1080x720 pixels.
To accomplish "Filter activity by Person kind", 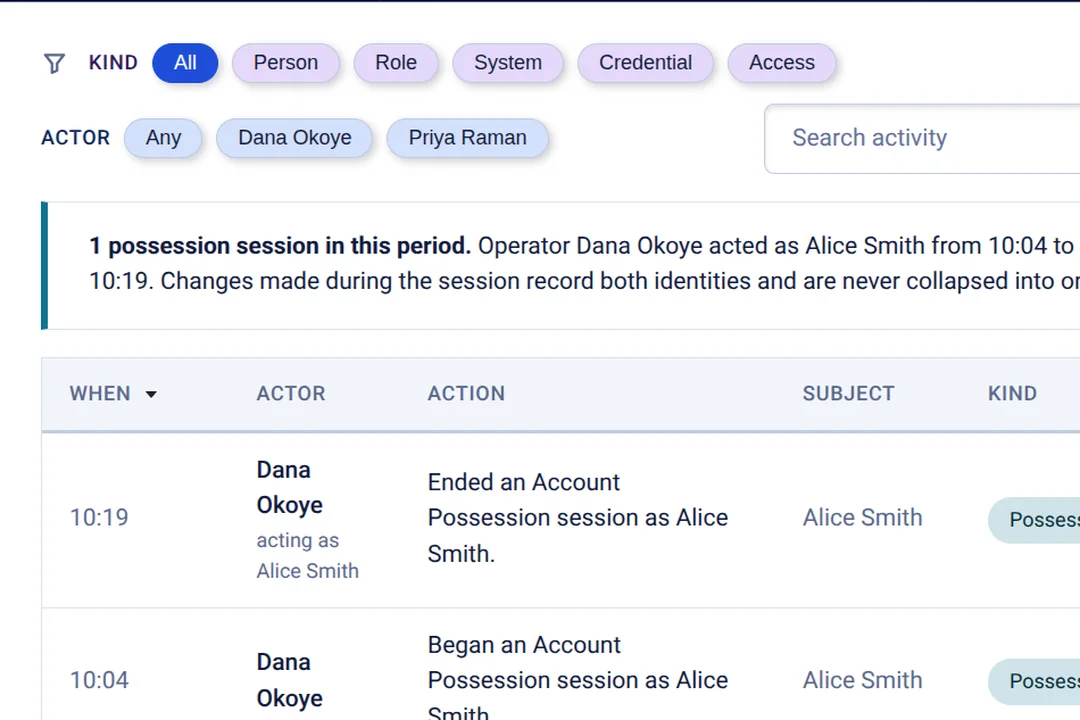I will [x=286, y=63].
